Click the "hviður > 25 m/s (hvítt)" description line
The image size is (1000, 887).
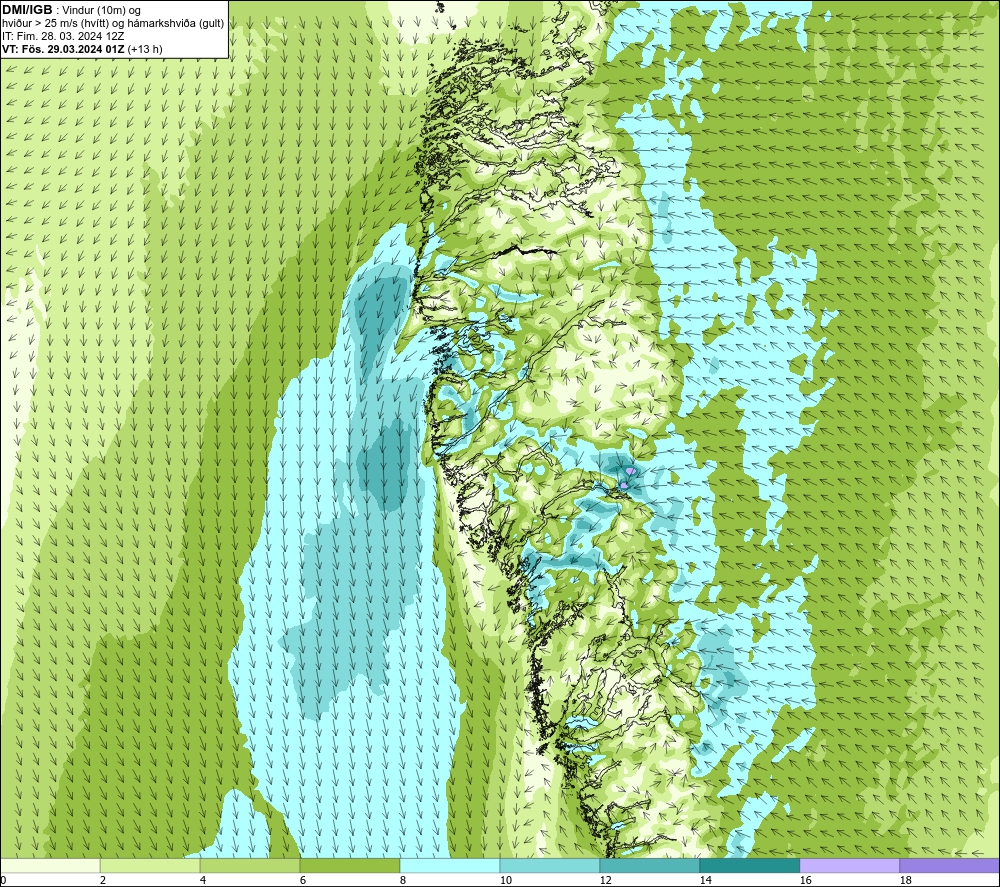coord(113,24)
